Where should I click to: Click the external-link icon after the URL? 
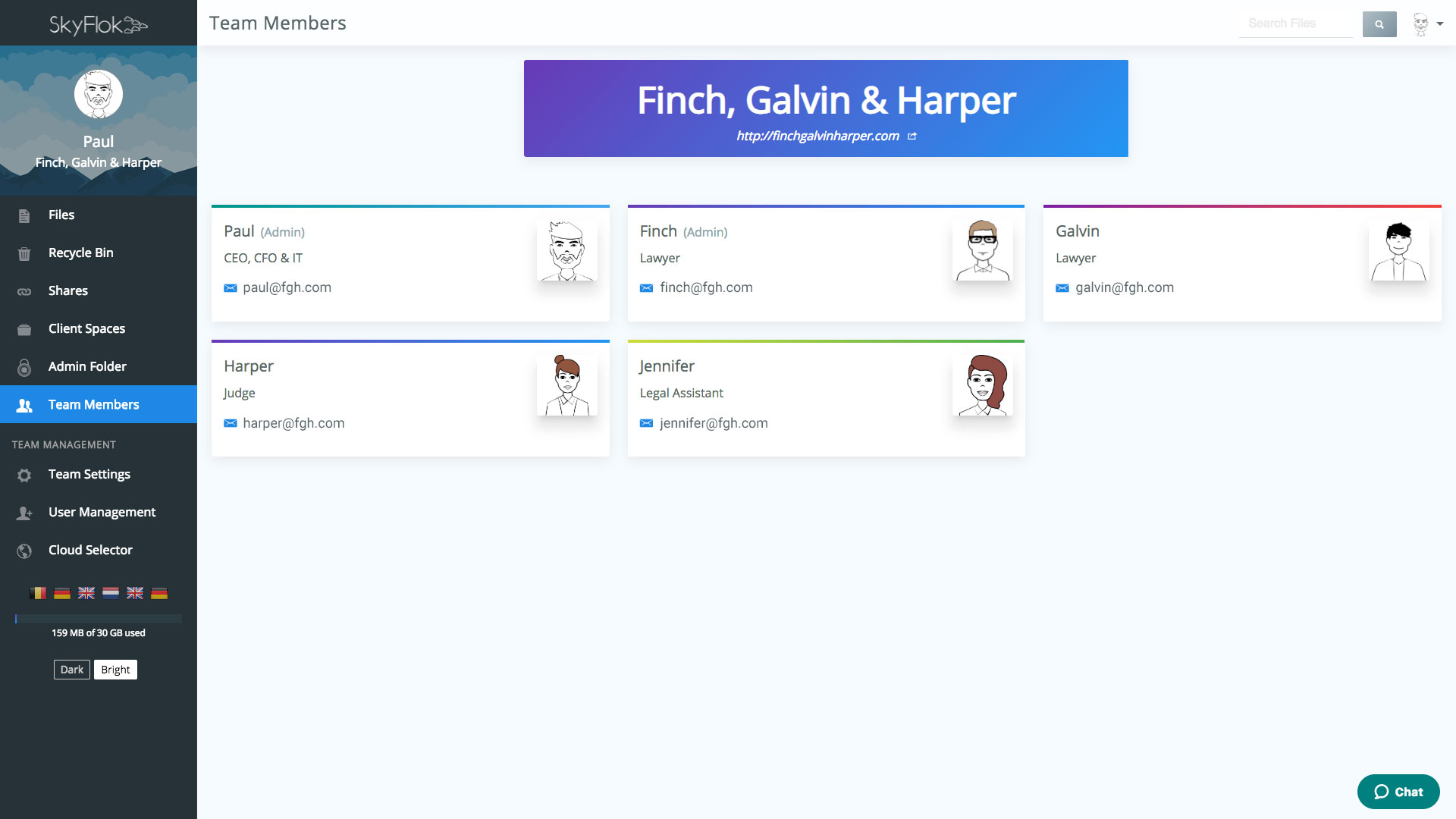point(912,136)
